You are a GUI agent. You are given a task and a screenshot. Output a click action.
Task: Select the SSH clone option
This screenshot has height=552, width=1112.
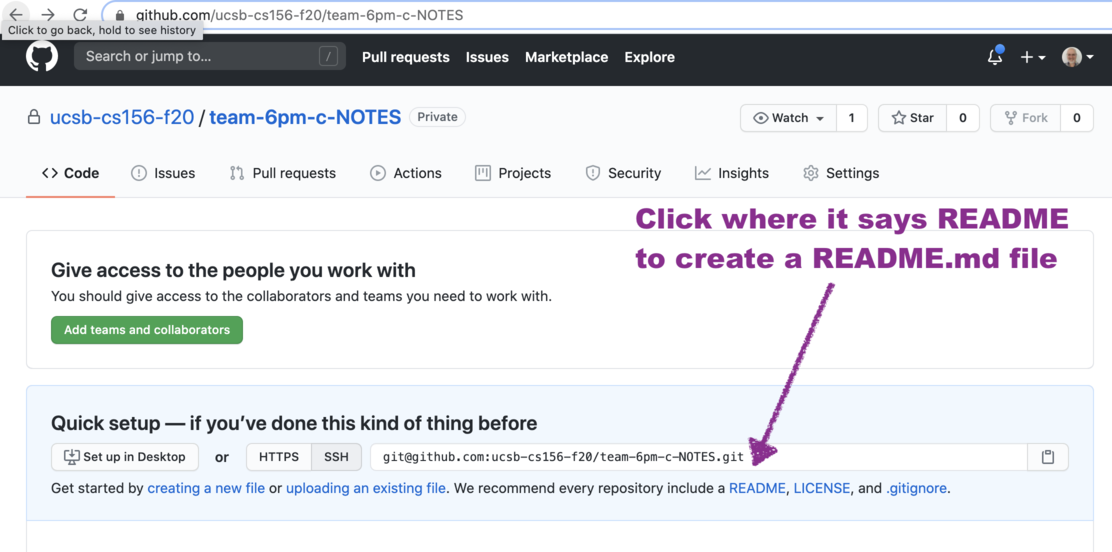[336, 457]
